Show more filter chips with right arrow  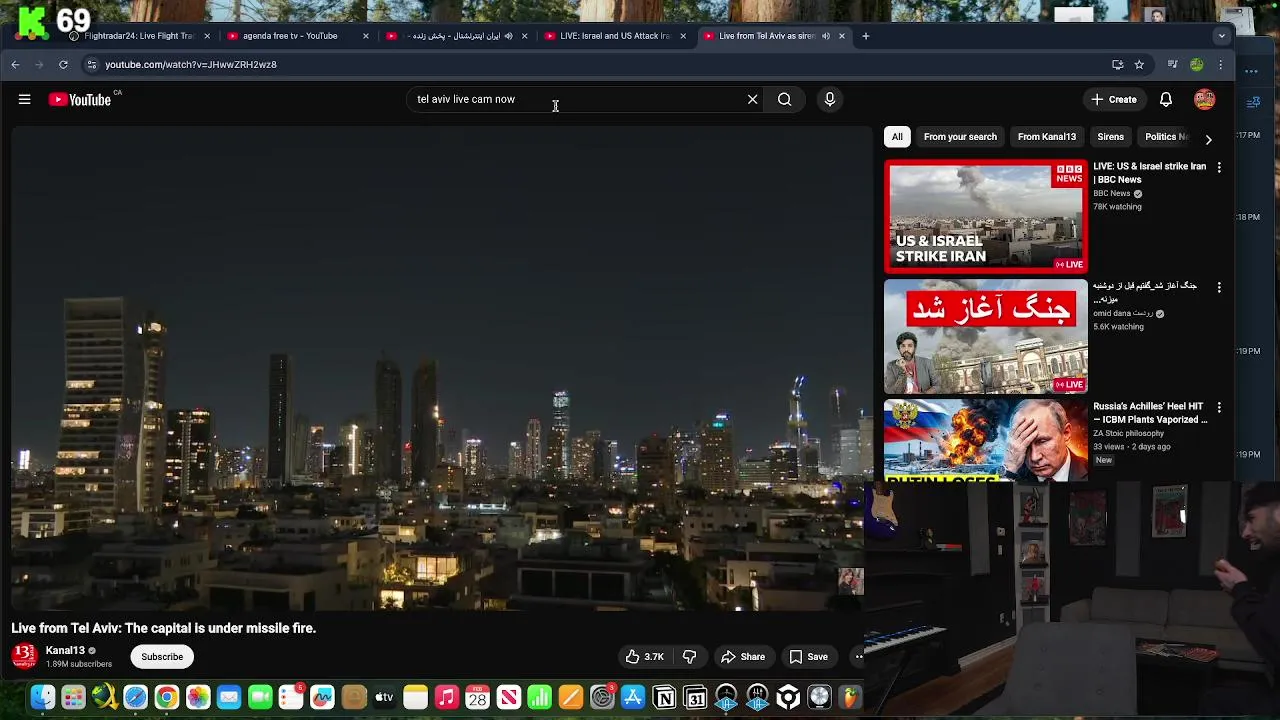1208,139
